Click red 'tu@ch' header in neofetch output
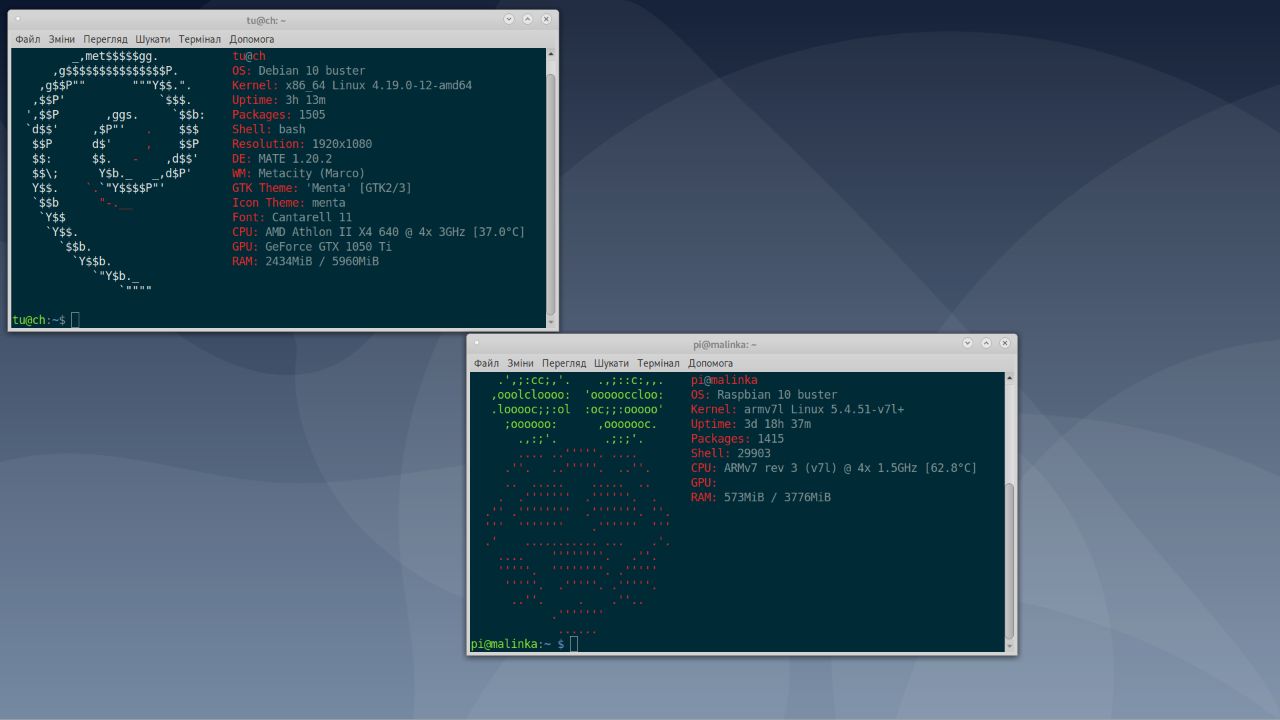 249,56
